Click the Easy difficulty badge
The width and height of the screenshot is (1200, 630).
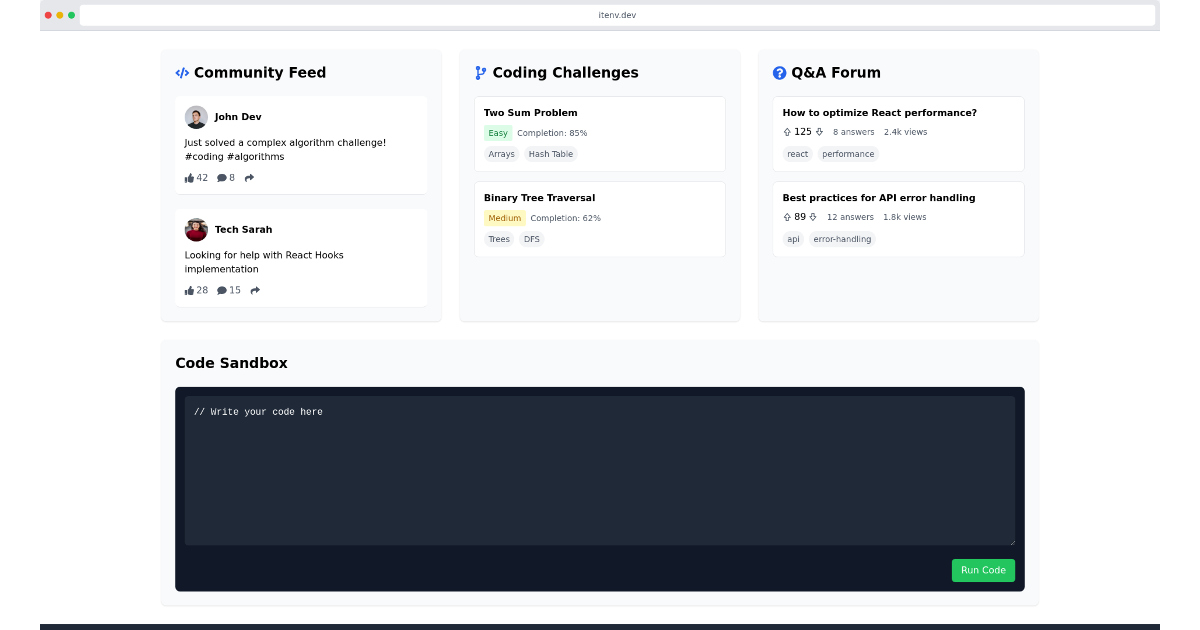tap(498, 132)
